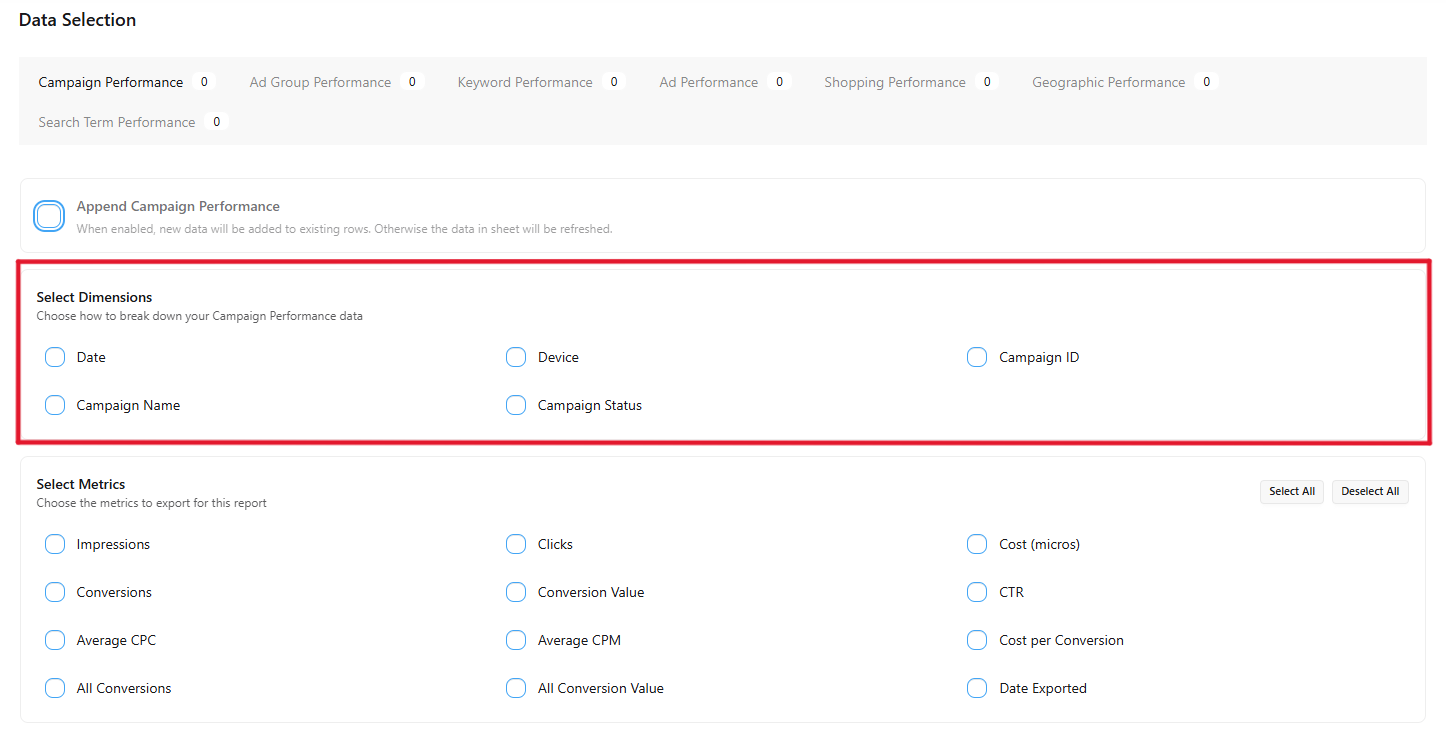Viewport: 1446px width, 738px height.
Task: Click the Select Metrics heading text
Action: point(81,484)
